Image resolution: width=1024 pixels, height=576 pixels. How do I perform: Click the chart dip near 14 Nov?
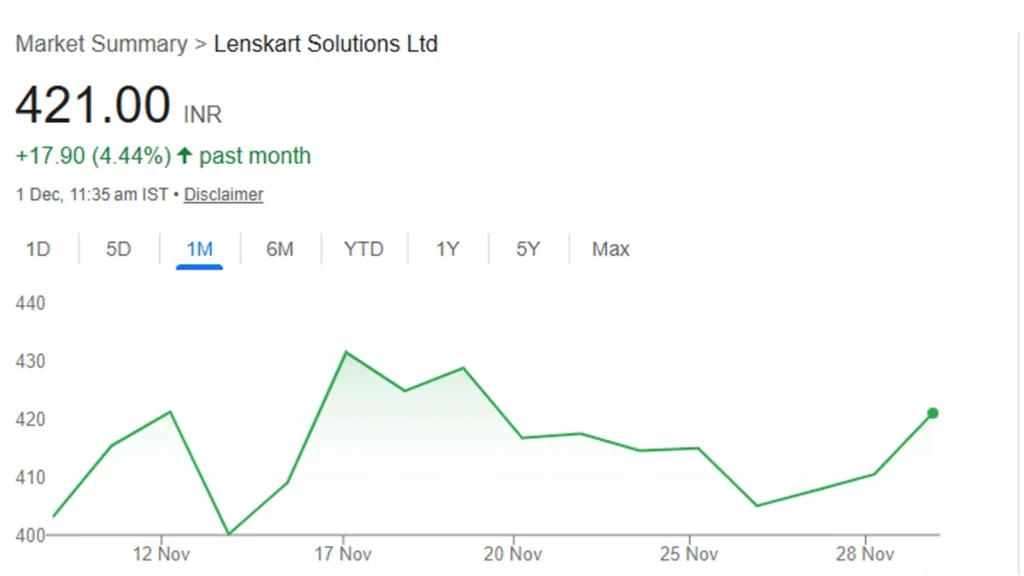(x=230, y=533)
